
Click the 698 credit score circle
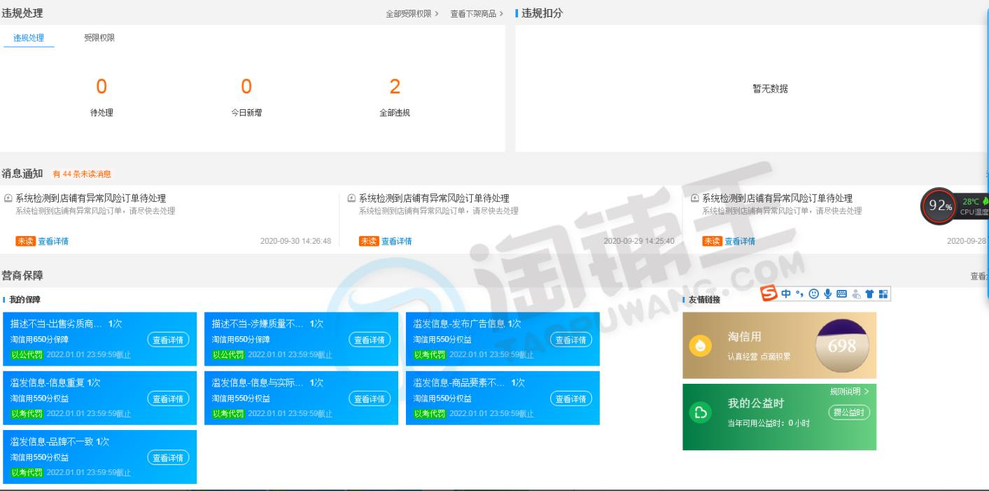click(841, 346)
